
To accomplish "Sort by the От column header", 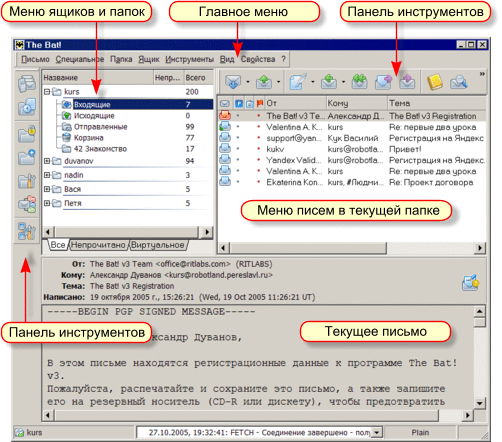I will [x=295, y=103].
